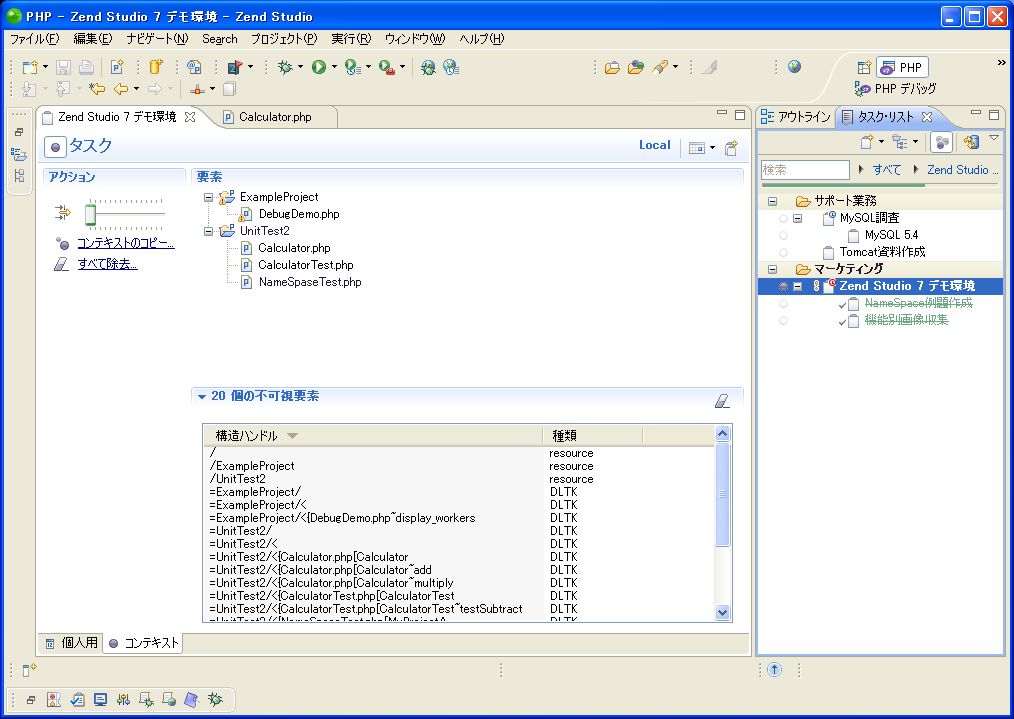The width and height of the screenshot is (1014, 719).
Task: Click the Debug bug icon in toolbar
Action: click(x=286, y=67)
